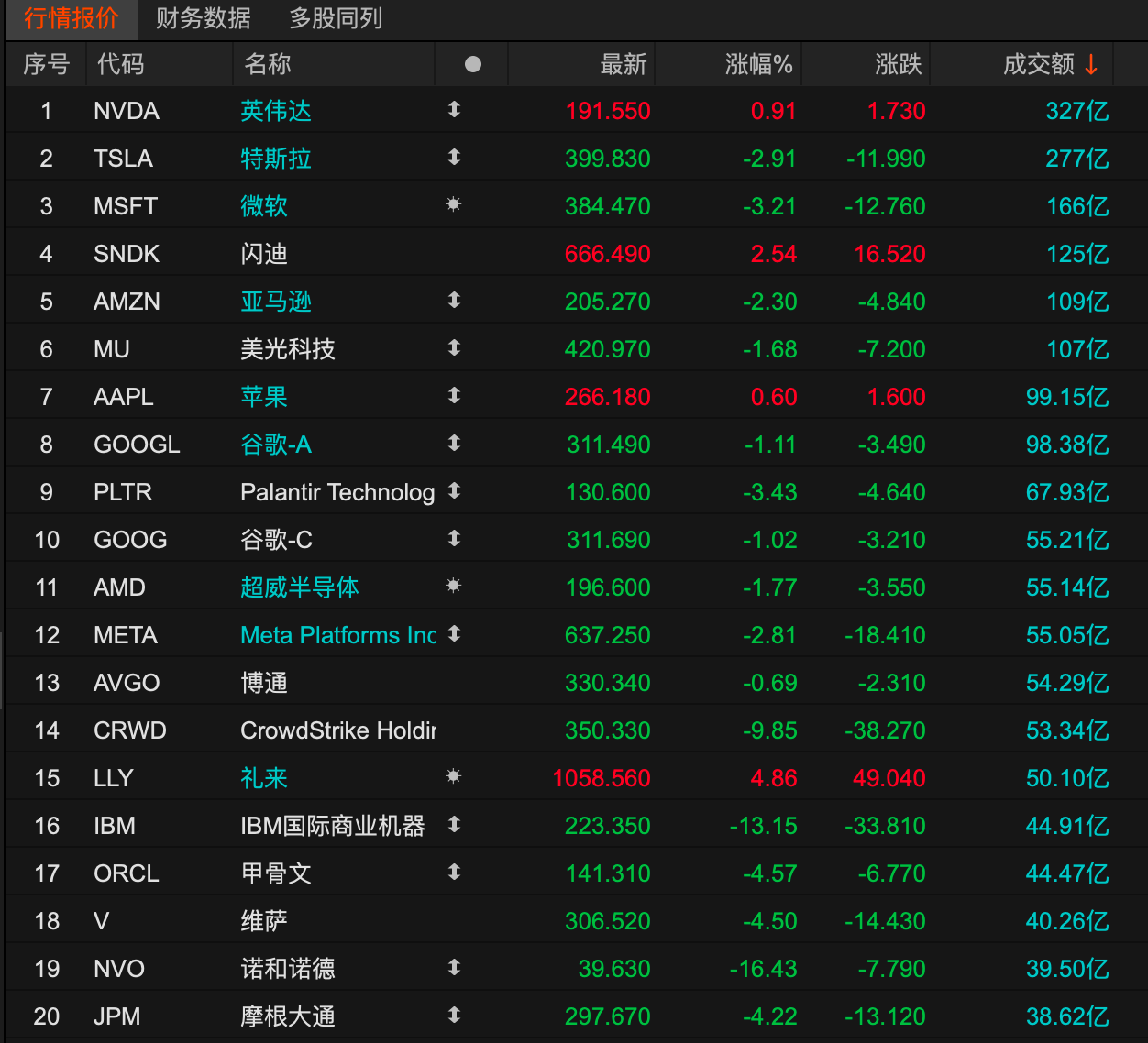Toggle 成交额 sort descending arrow
1148x1043 pixels.
(1091, 64)
